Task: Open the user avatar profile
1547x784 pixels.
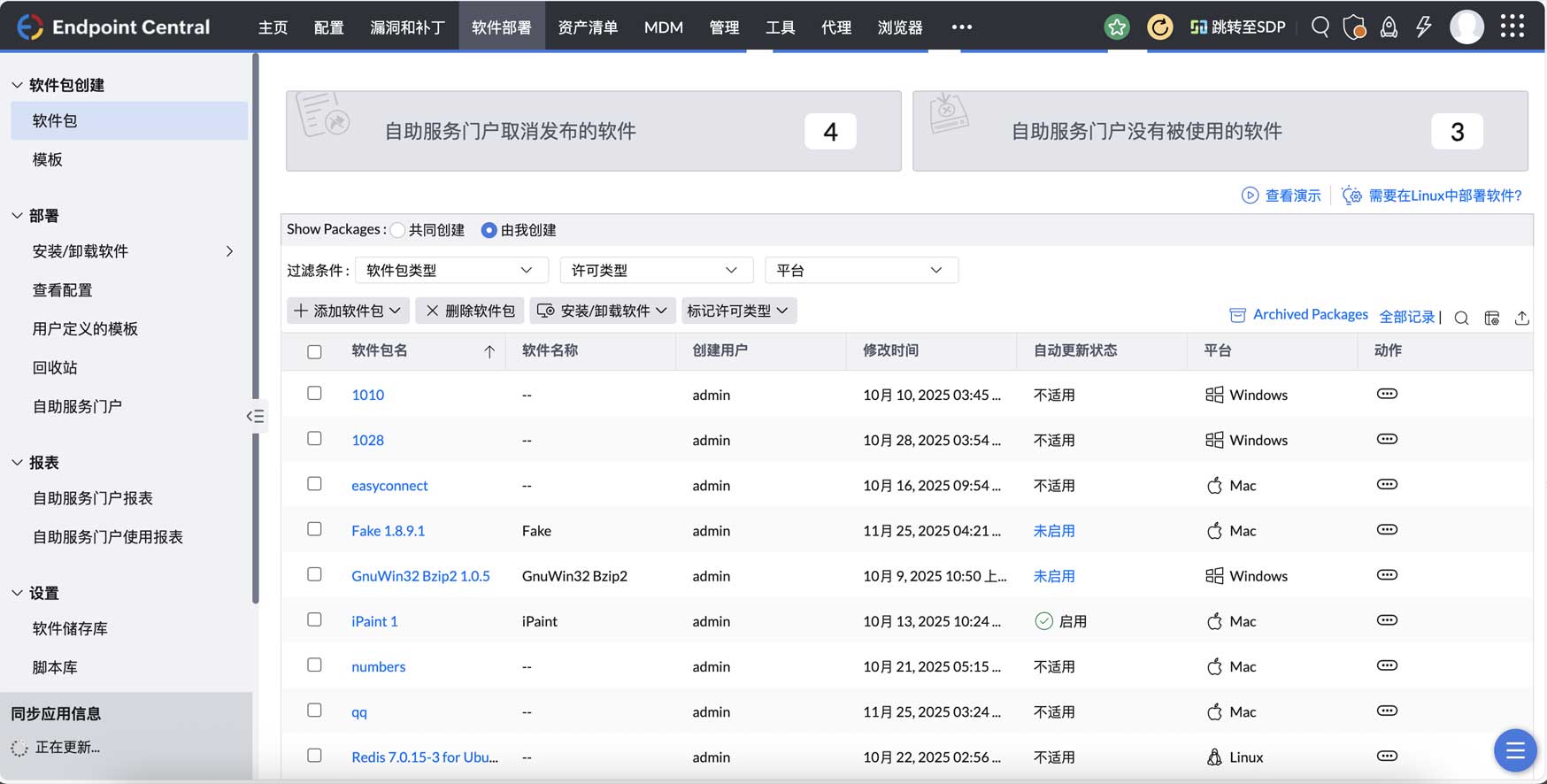Action: [x=1466, y=27]
